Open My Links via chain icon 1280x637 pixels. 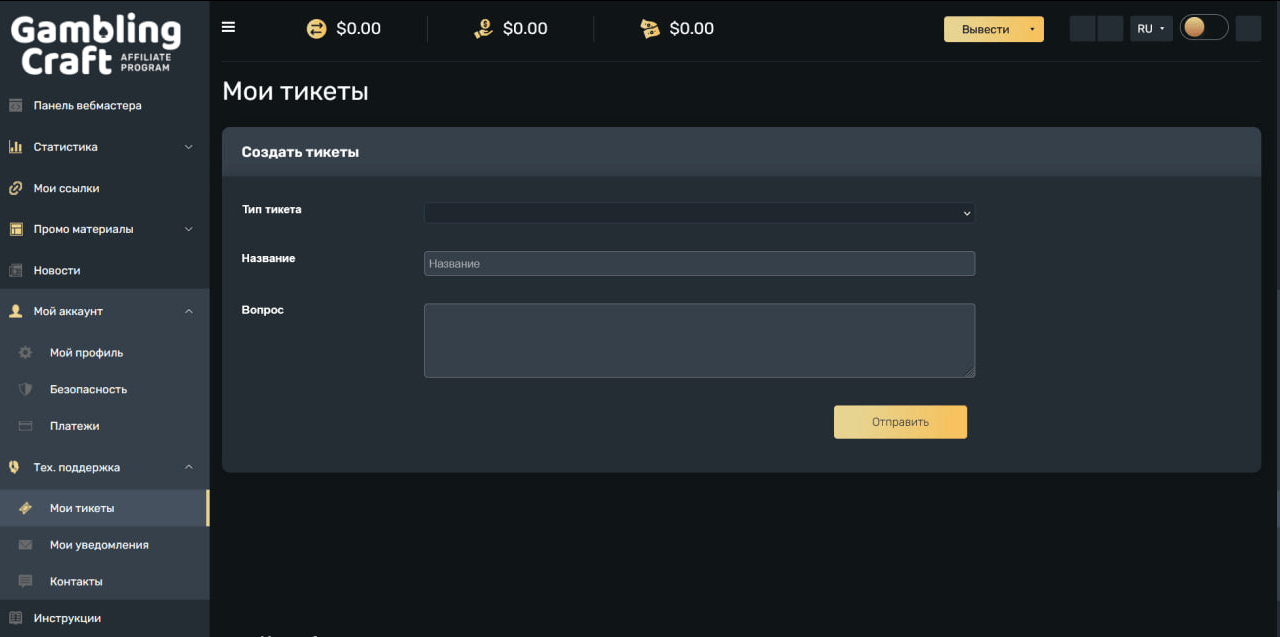[x=16, y=188]
